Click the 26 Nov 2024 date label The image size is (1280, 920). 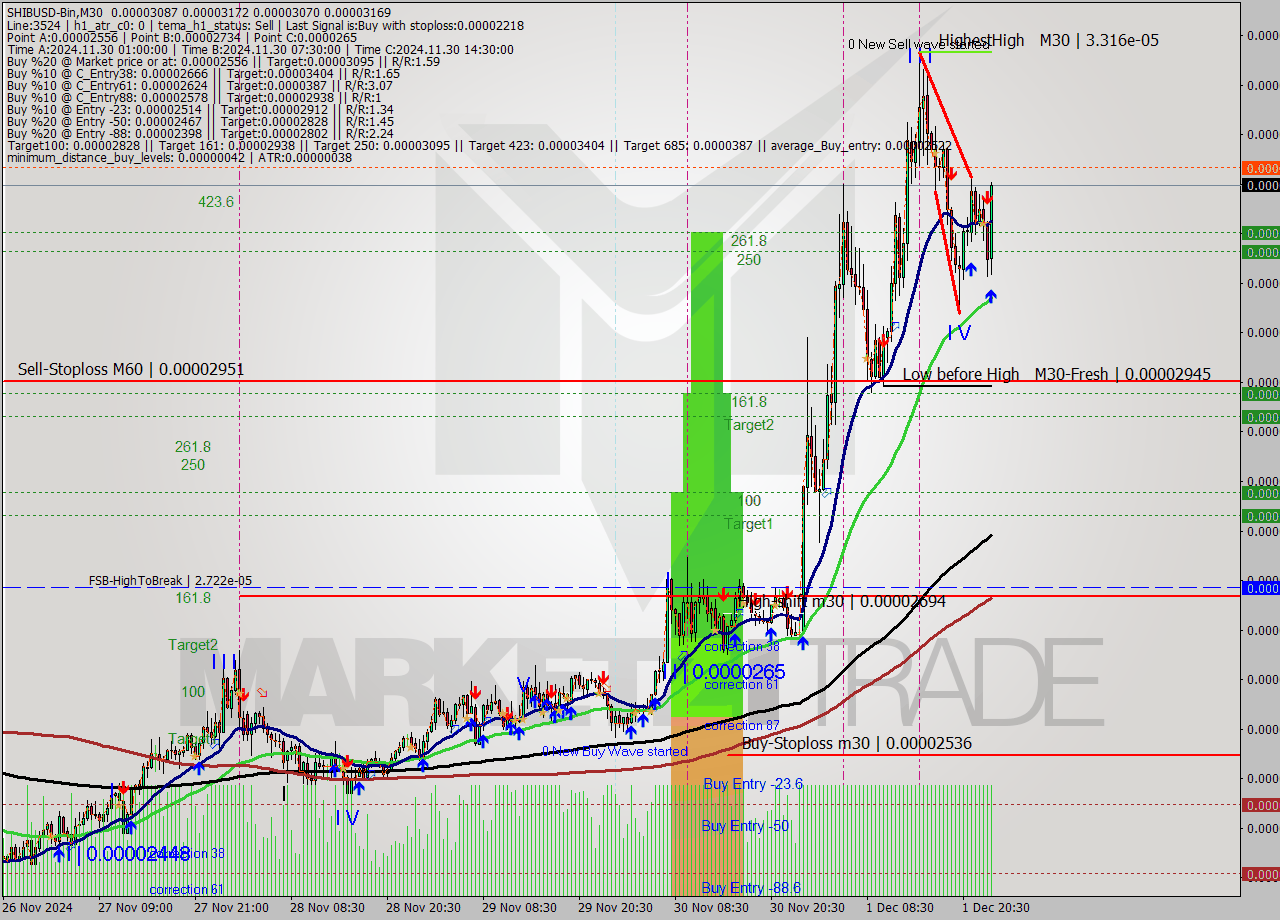coord(38,908)
